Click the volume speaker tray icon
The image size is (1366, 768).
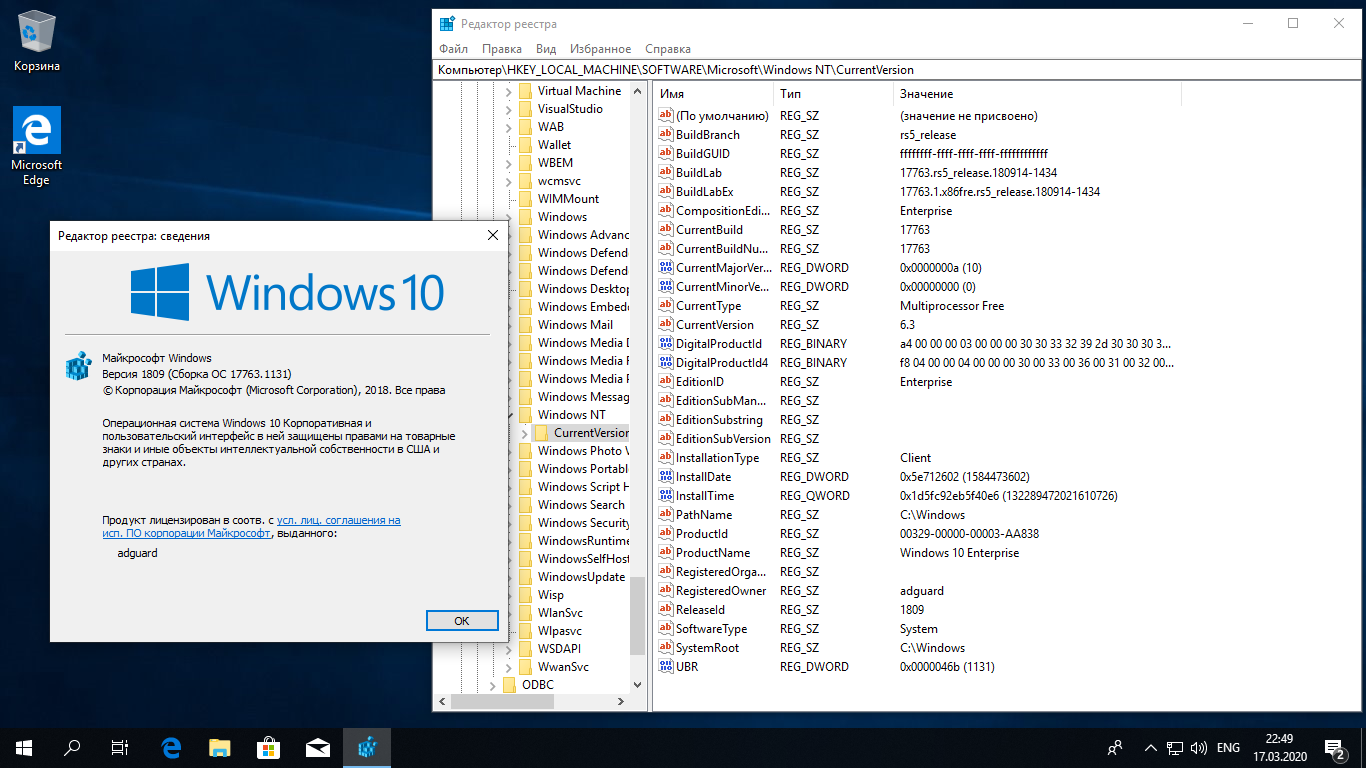[x=1197, y=747]
